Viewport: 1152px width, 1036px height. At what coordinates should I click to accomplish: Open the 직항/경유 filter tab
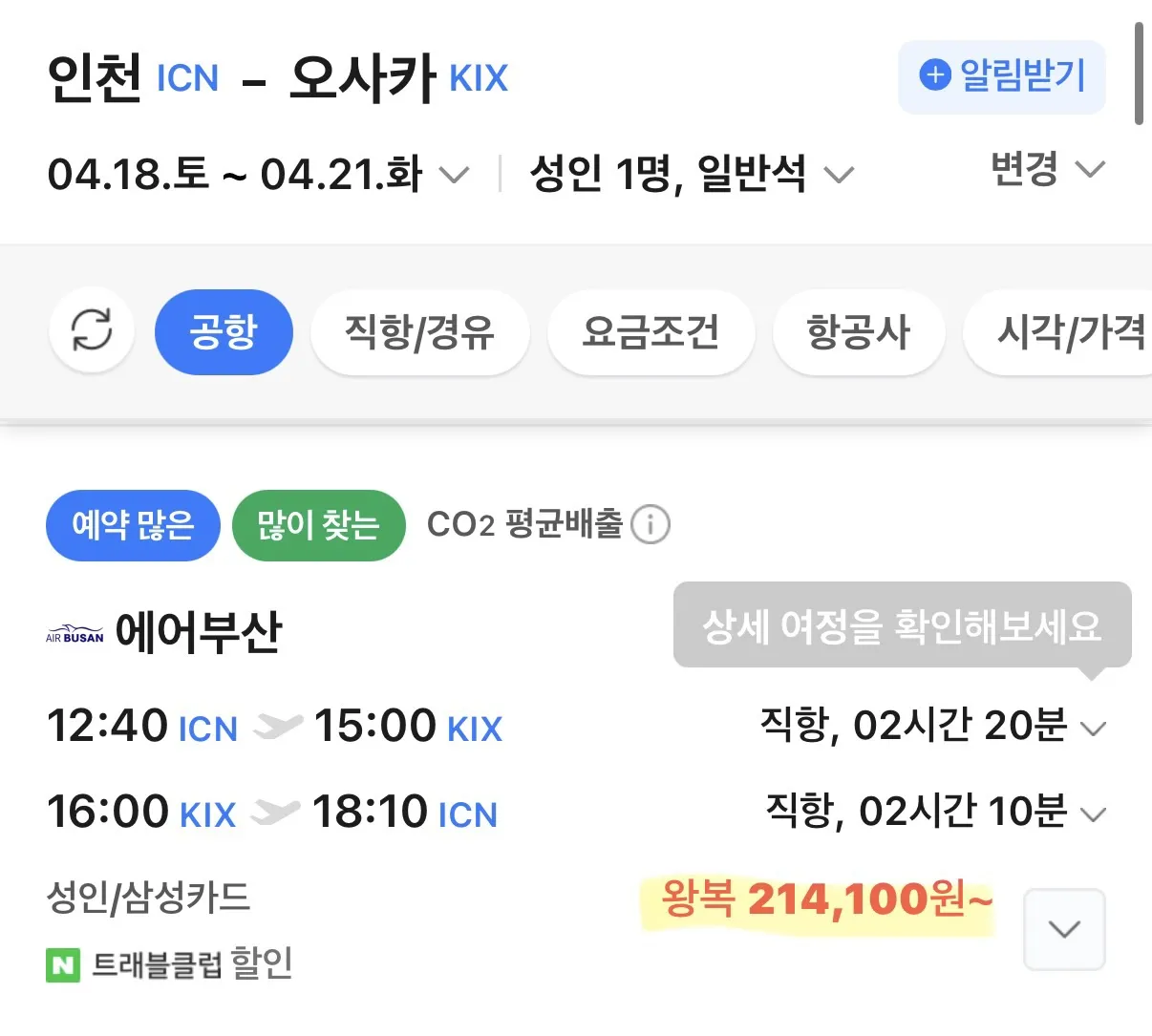419,332
